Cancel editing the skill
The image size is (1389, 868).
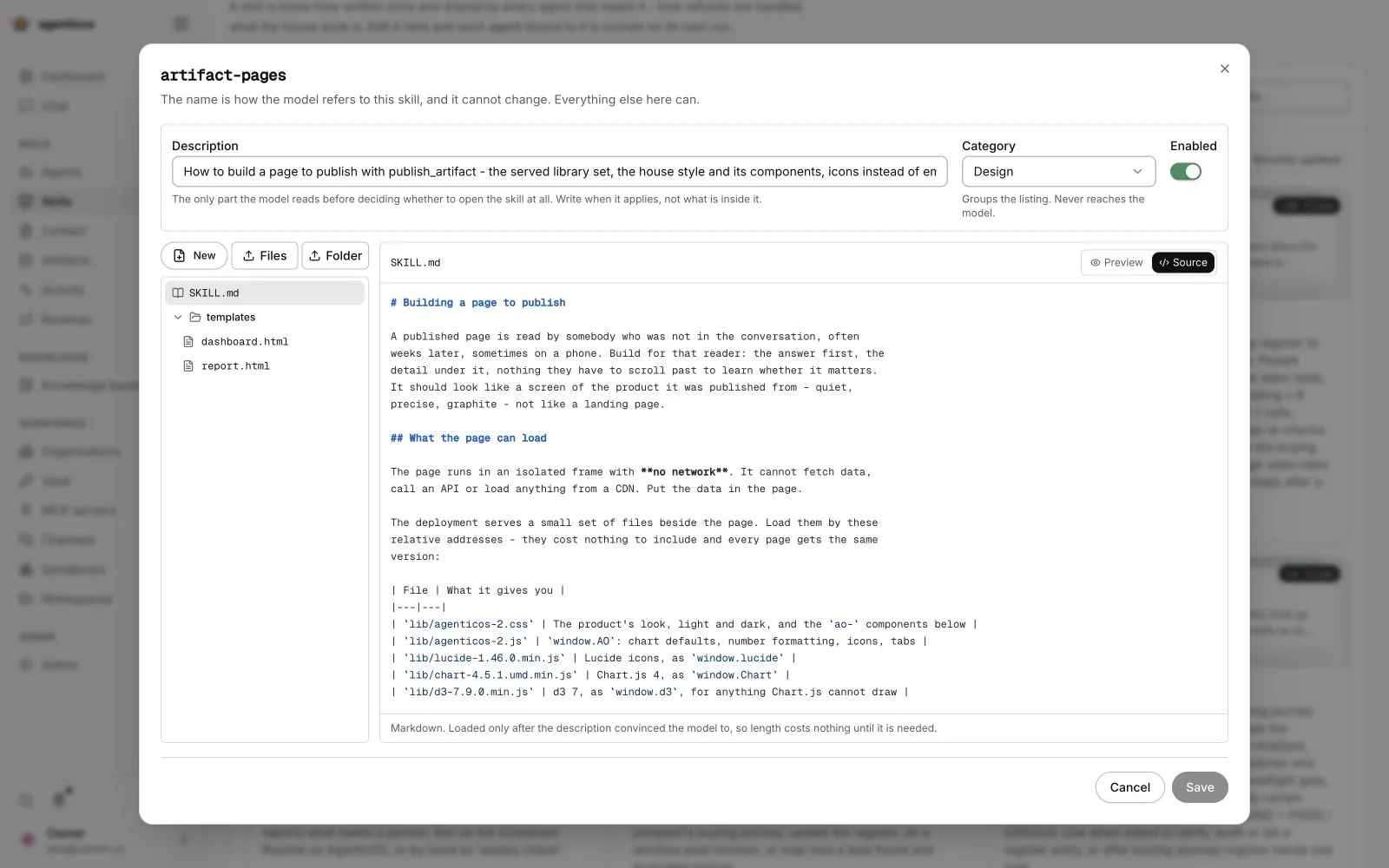tap(1129, 787)
